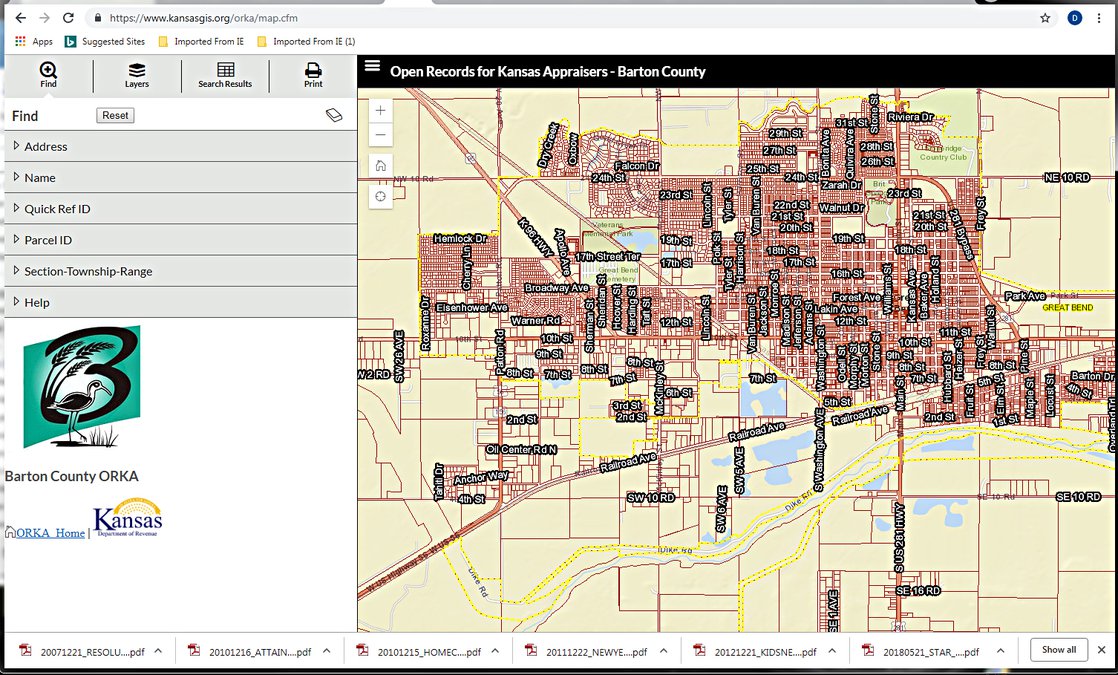1118x675 pixels.
Task: Click Show all downloads button
Action: (x=1059, y=650)
